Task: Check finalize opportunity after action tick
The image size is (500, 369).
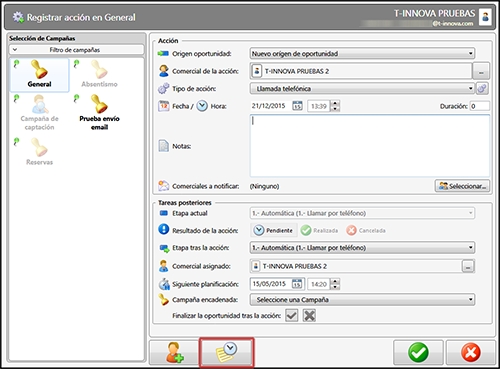Action: pos(292,315)
